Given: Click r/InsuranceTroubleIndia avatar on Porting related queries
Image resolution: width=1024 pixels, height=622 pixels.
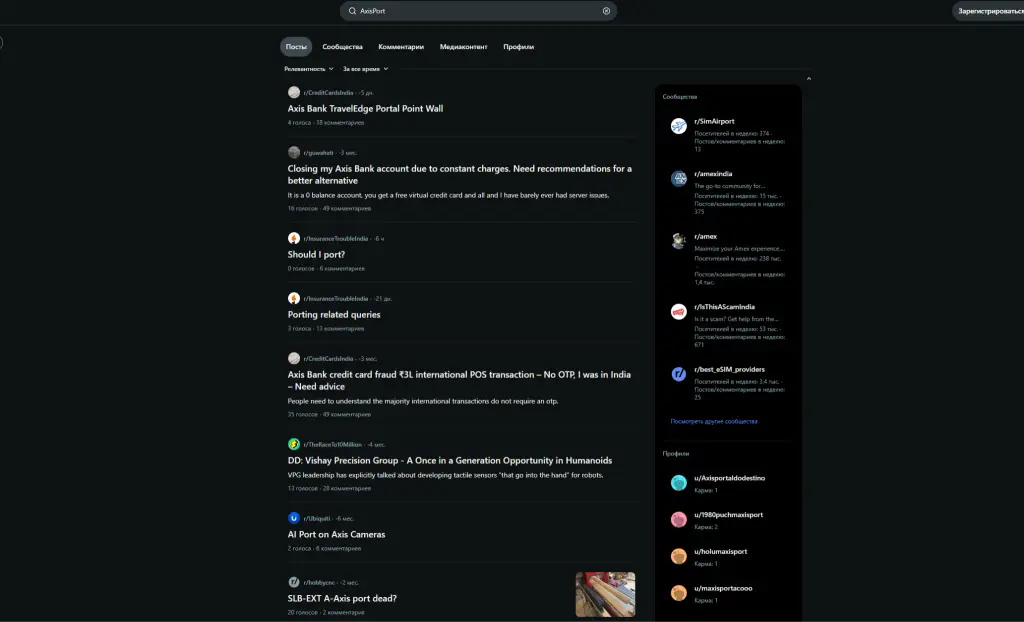Looking at the screenshot, I should coord(294,299).
